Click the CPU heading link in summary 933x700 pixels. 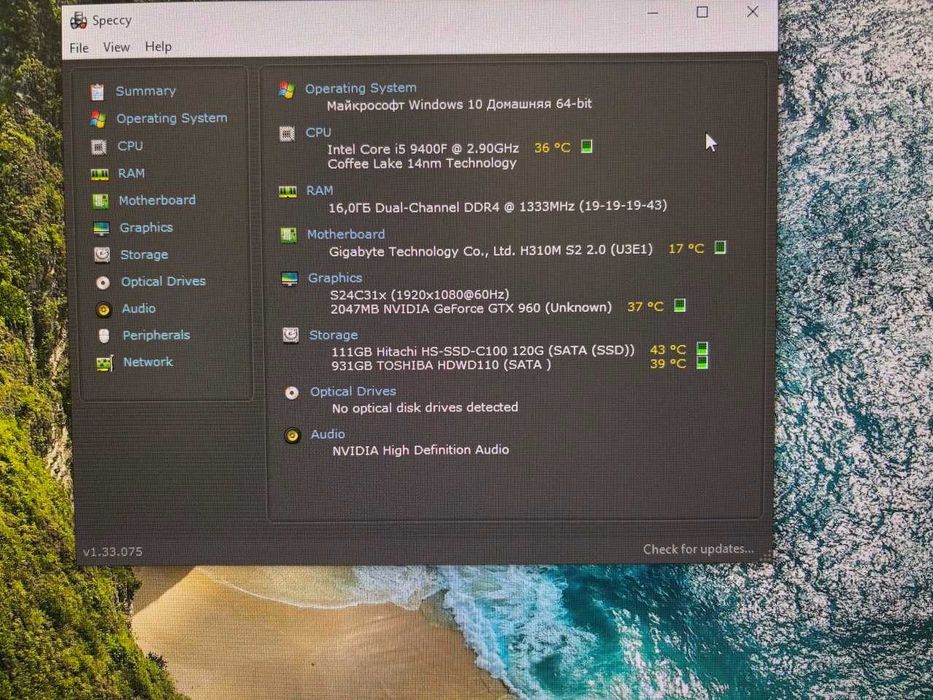click(318, 132)
